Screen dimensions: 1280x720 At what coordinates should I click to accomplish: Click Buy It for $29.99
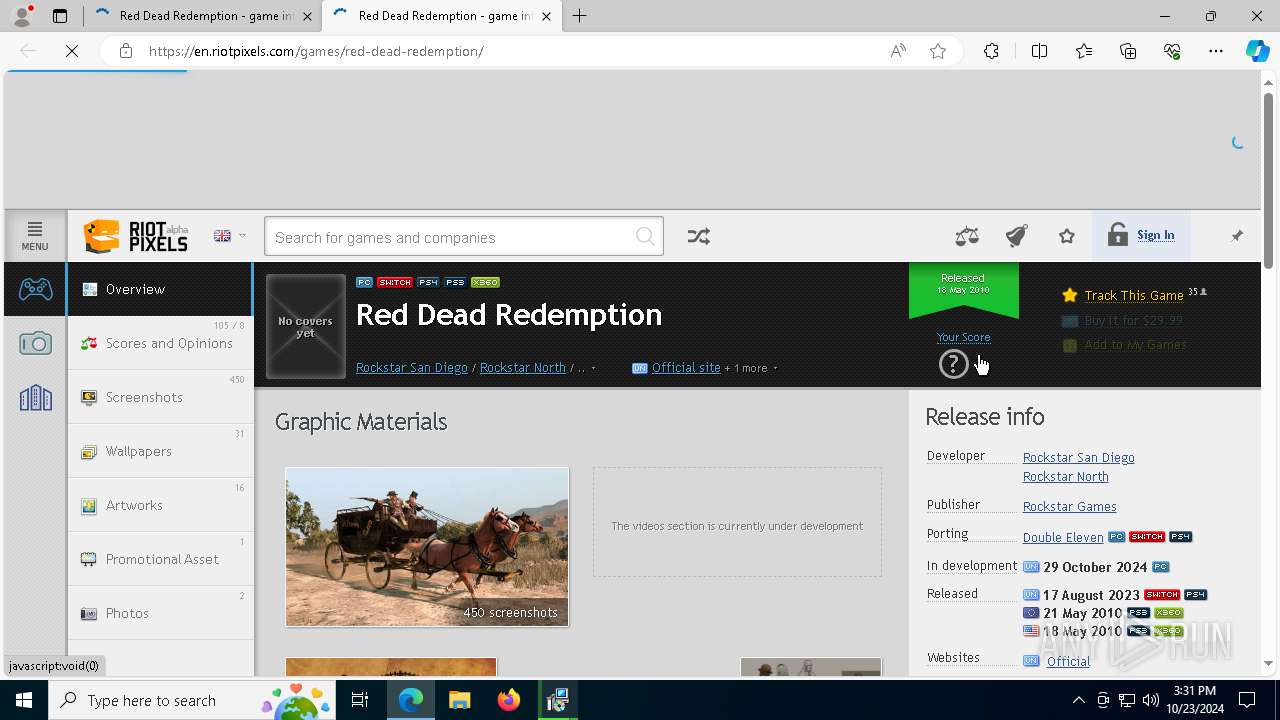[x=1133, y=320]
